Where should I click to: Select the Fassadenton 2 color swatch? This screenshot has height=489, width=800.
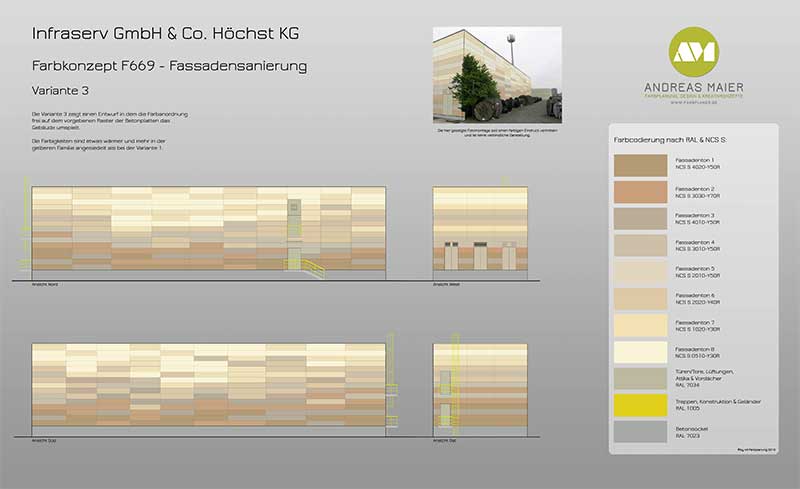pos(639,191)
